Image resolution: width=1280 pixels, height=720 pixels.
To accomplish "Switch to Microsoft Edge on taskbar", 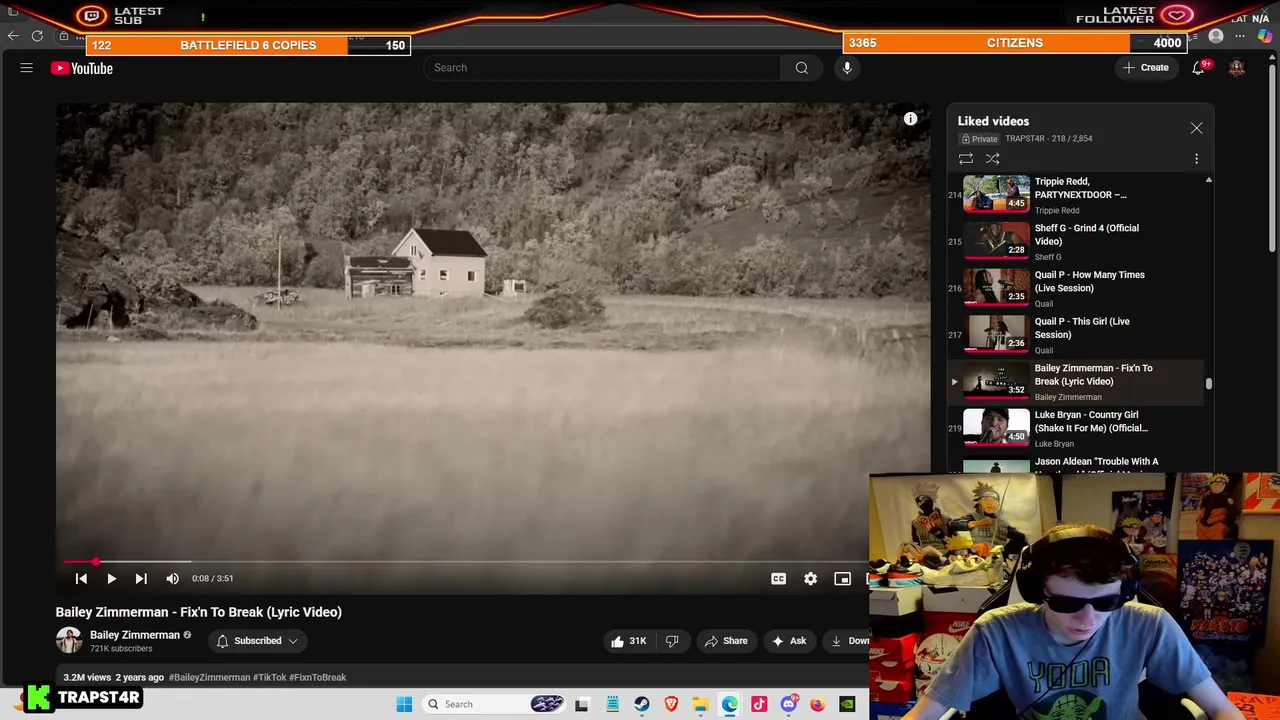I will (730, 704).
